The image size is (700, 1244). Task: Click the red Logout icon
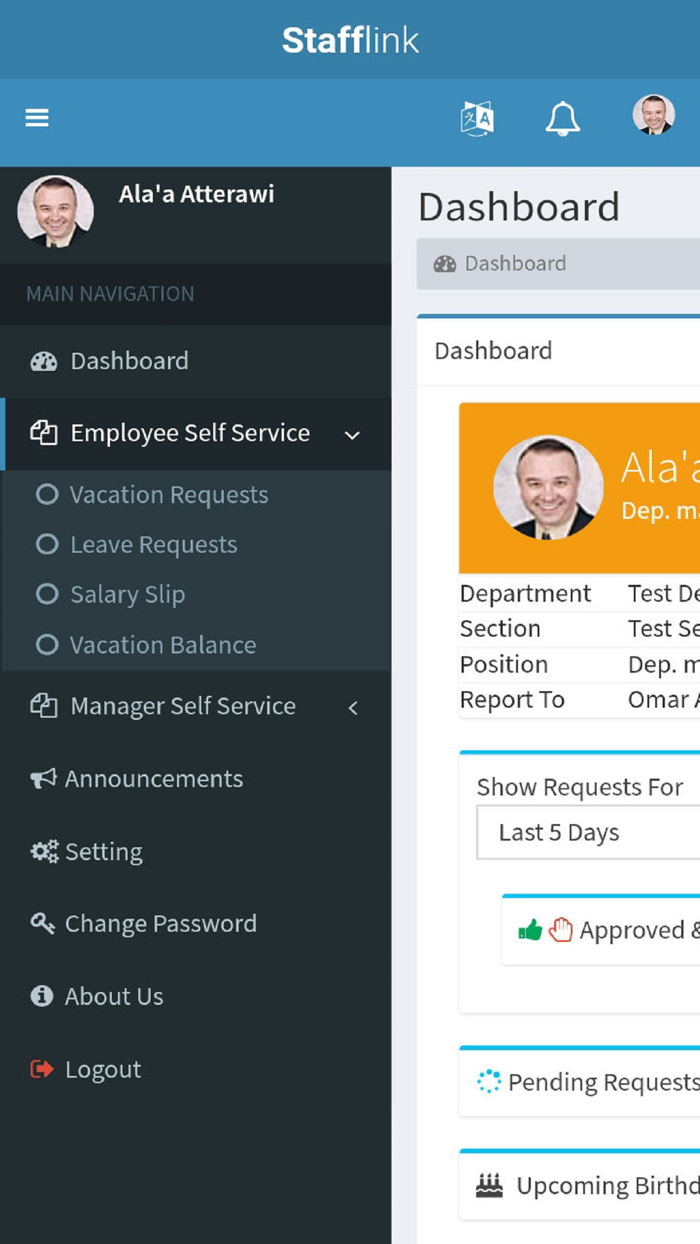[x=42, y=1069]
